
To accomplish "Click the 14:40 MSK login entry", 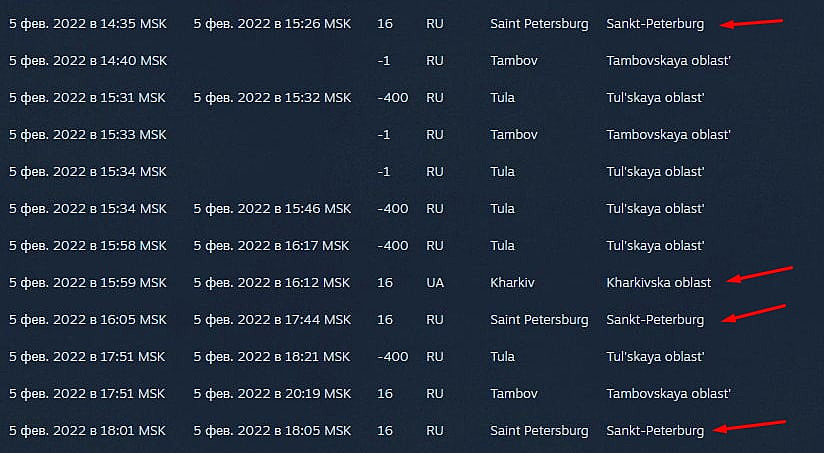I will (88, 60).
